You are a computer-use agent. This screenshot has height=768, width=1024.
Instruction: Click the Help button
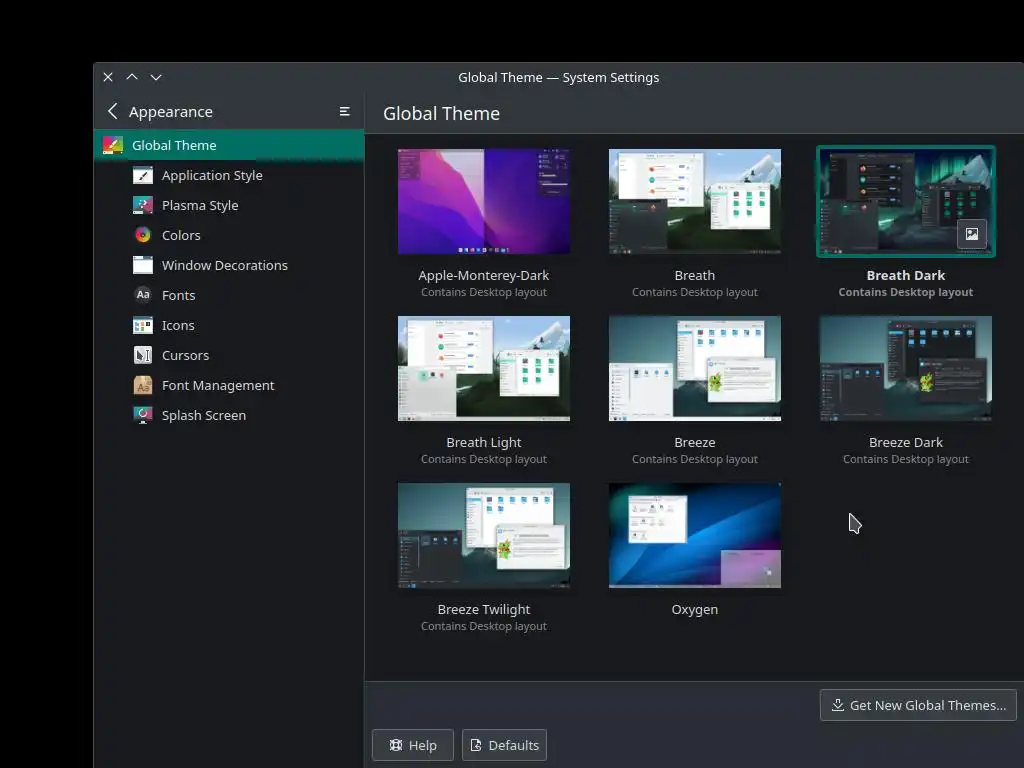pos(413,745)
